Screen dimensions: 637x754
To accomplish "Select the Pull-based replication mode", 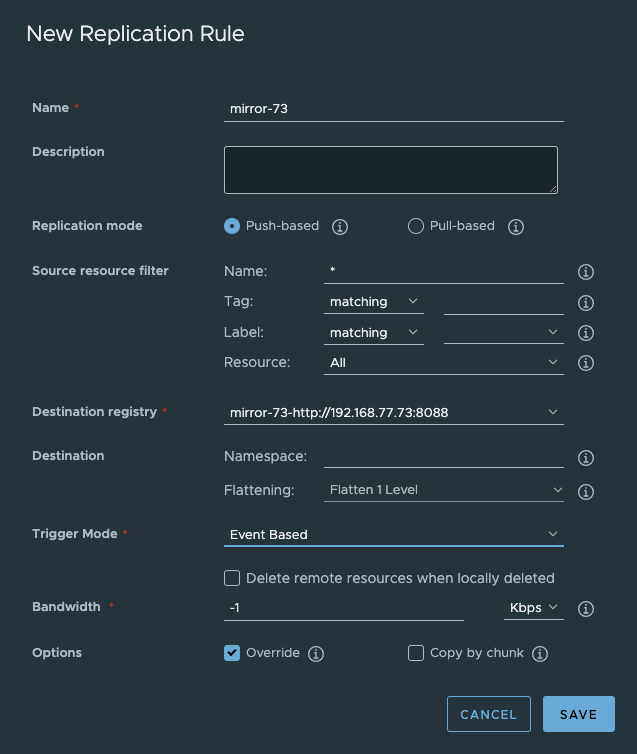I will click(416, 226).
